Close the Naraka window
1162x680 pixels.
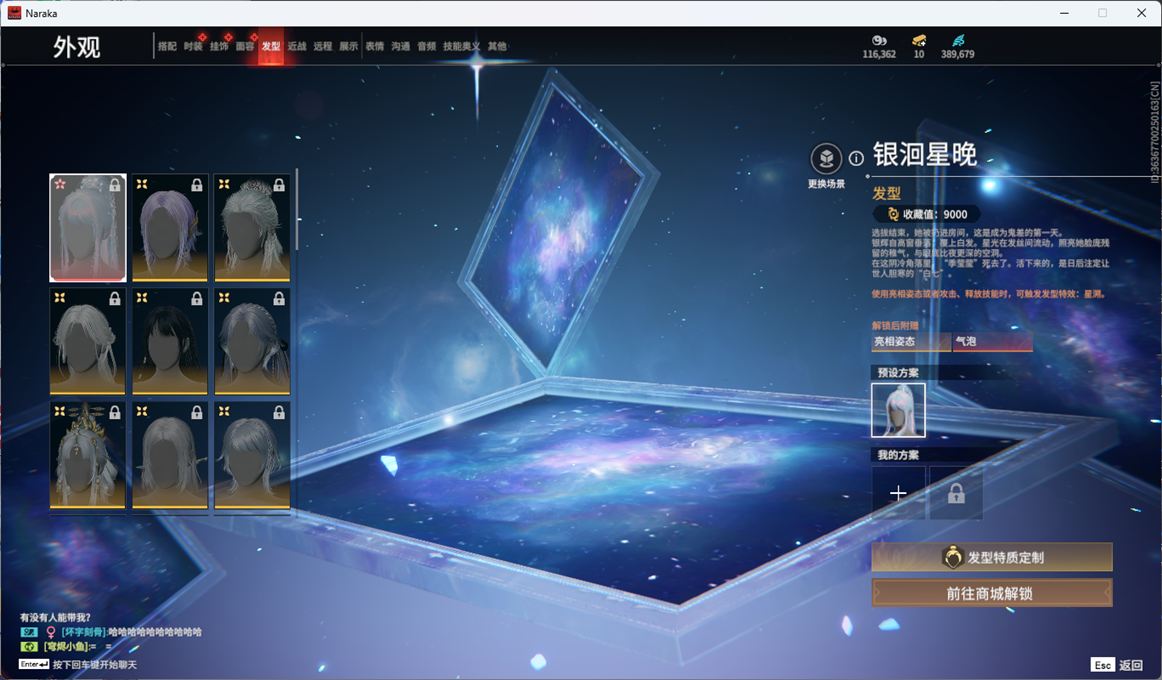coord(1141,13)
